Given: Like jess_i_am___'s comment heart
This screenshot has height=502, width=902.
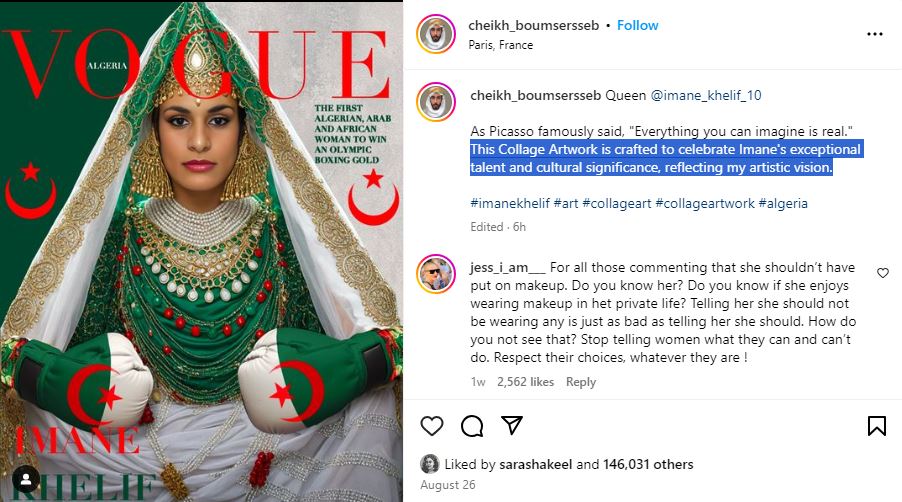Looking at the screenshot, I should coord(882,273).
